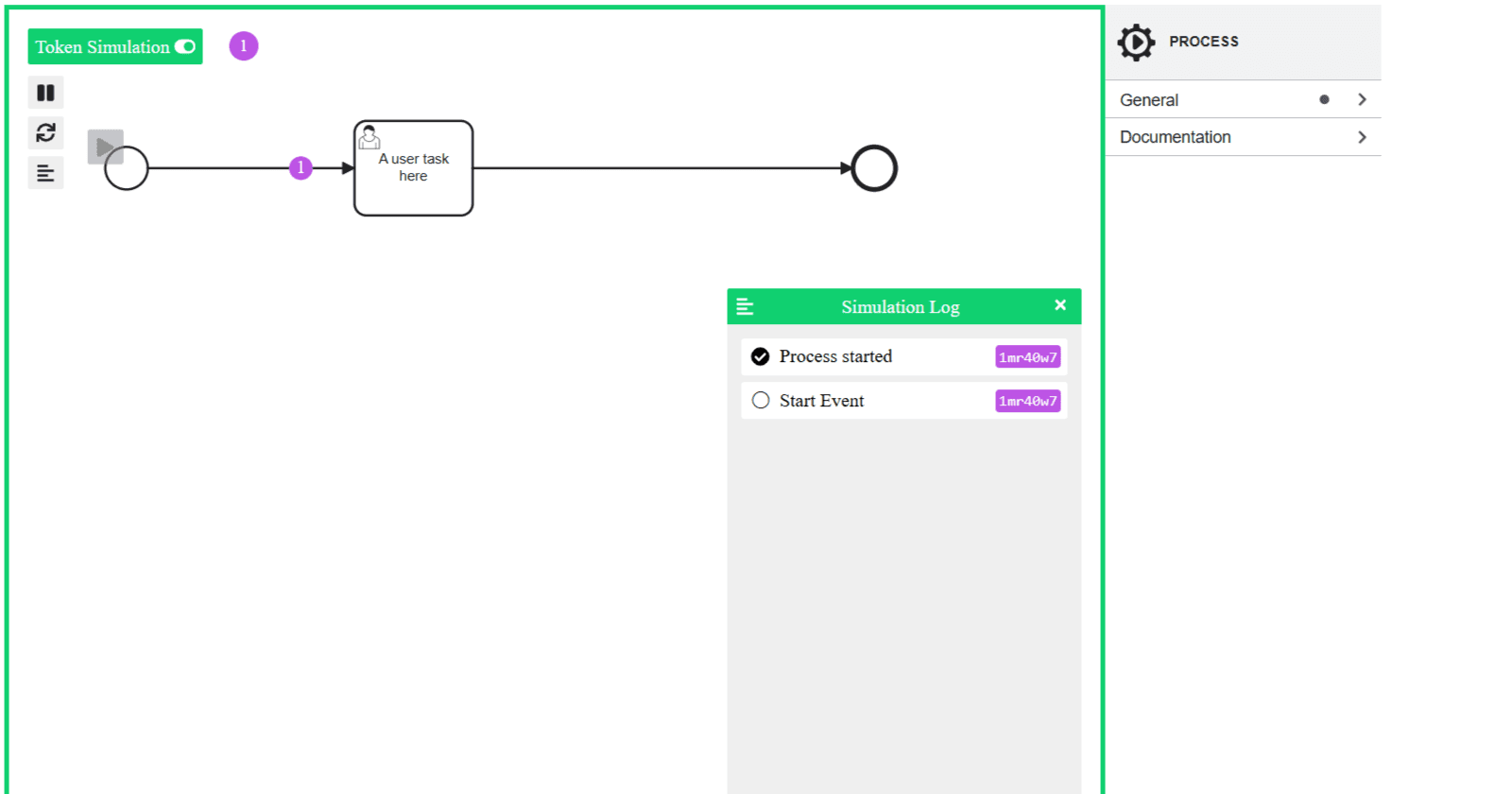Click the purple token on sequence flow

click(x=301, y=168)
